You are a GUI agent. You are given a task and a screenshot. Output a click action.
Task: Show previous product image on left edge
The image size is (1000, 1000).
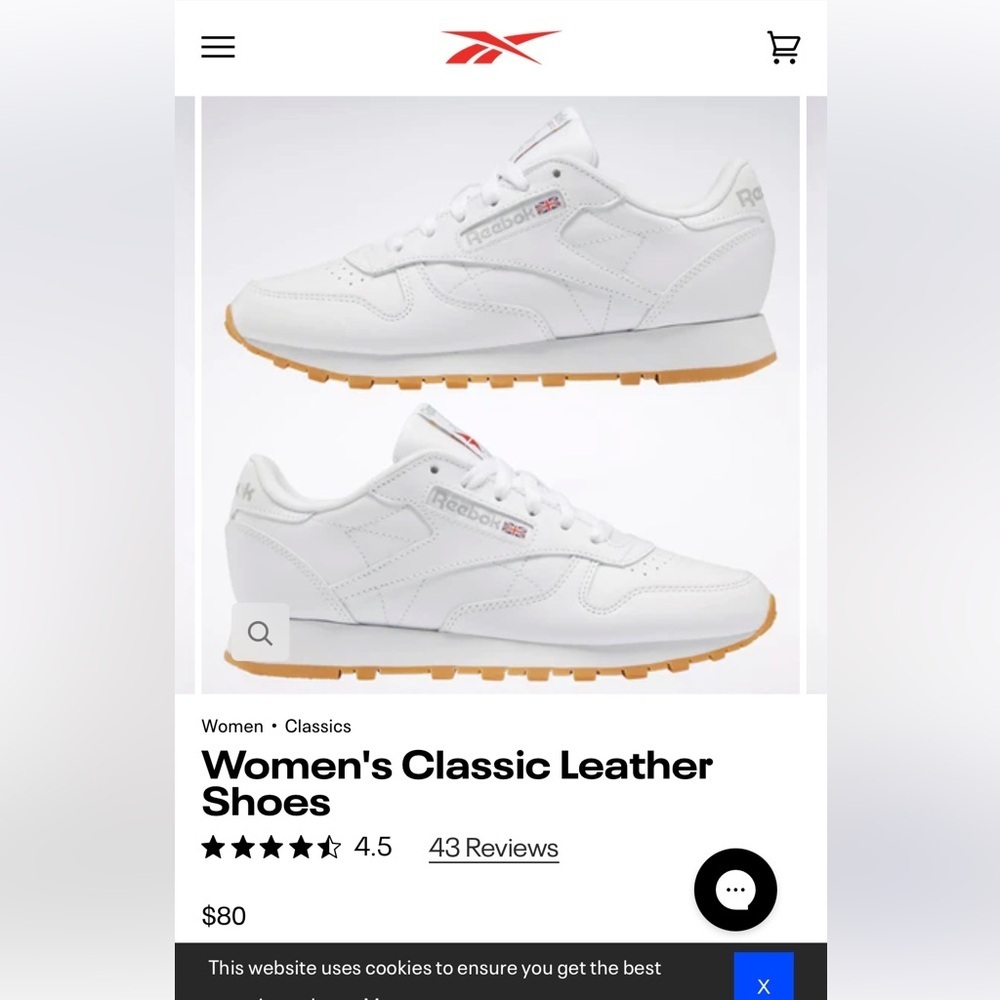[184, 395]
